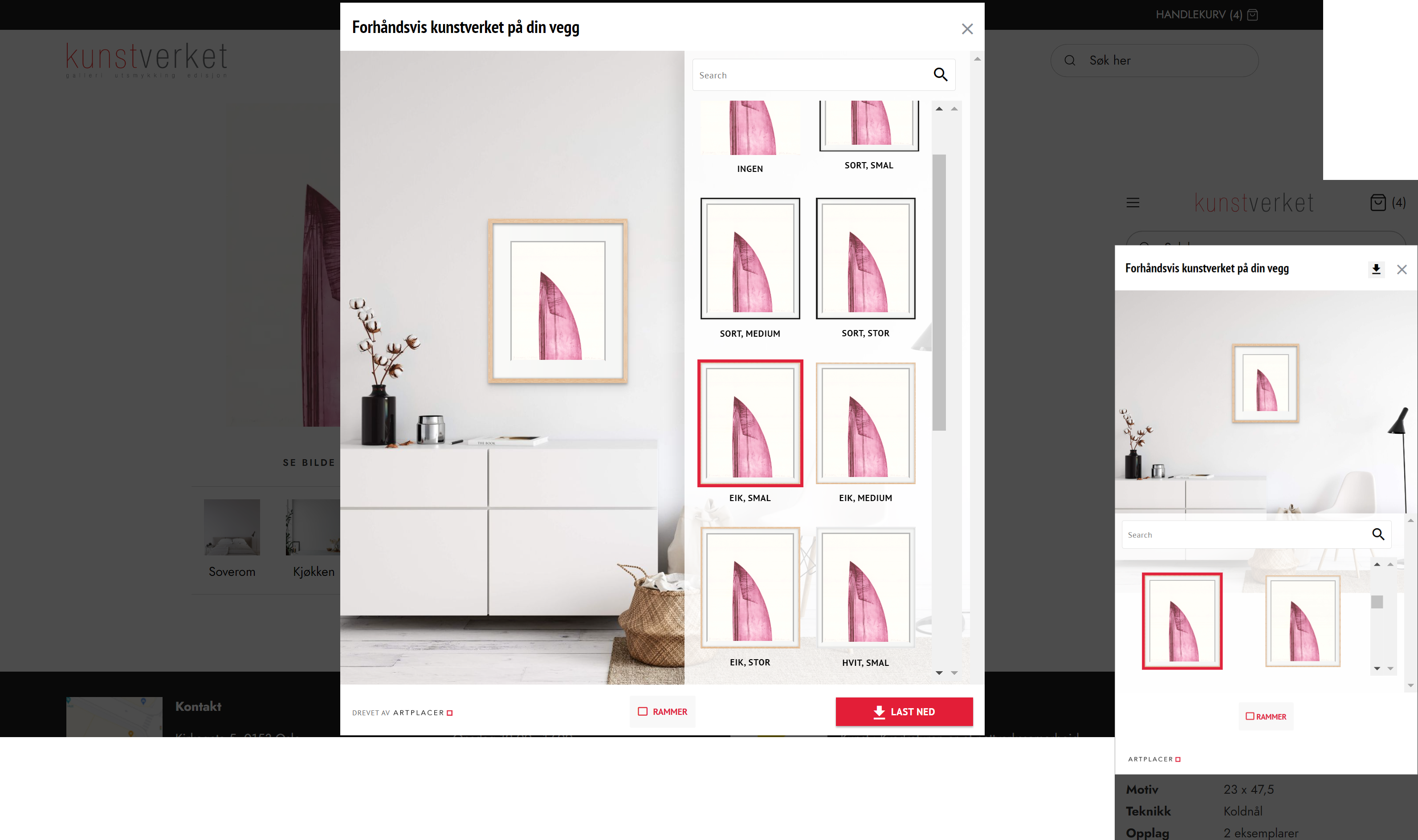Click the frame list scroll-up arrow

(x=939, y=109)
